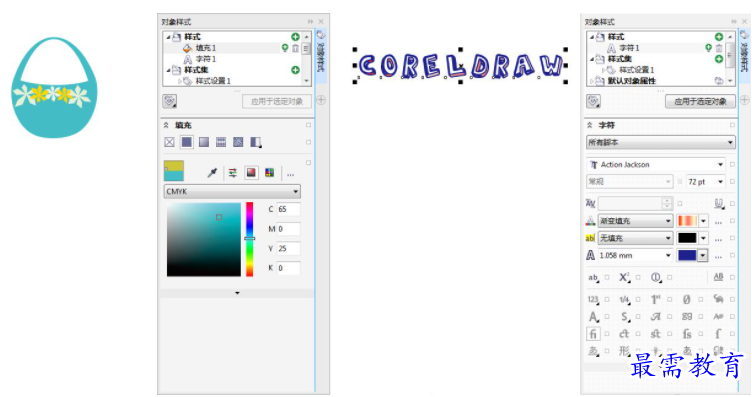Select 填充 1 style in left panel

click(x=206, y=48)
